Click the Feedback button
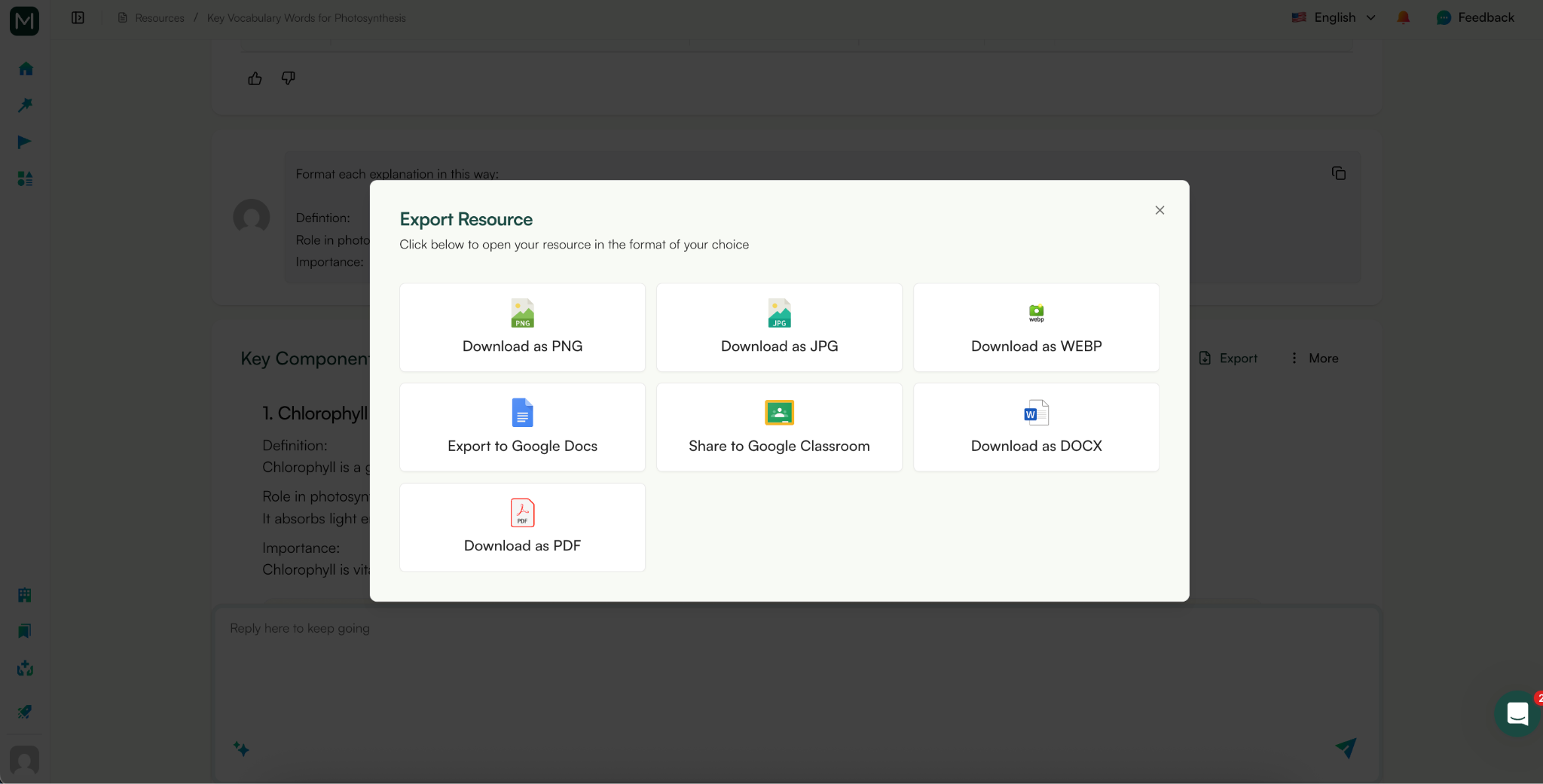The width and height of the screenshot is (1543, 784). pos(1475,17)
